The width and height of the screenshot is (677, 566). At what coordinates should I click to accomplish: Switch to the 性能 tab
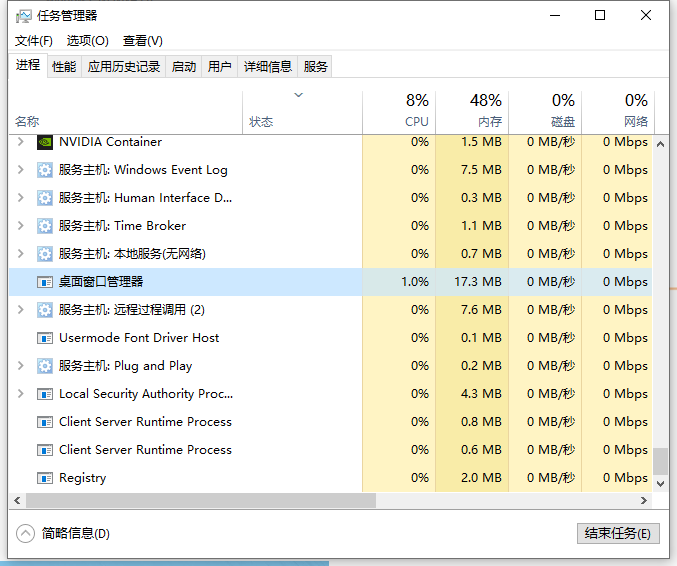click(x=64, y=66)
